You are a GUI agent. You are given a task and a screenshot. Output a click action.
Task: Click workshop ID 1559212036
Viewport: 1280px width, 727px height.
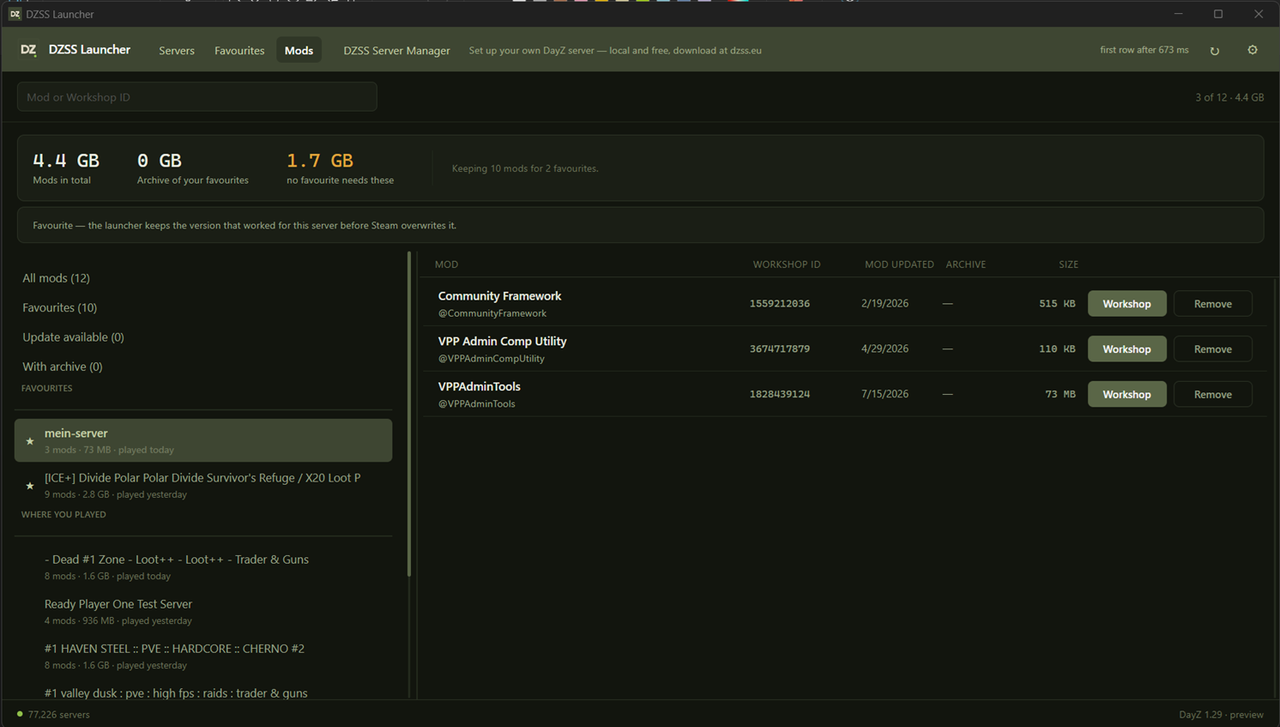tap(780, 304)
